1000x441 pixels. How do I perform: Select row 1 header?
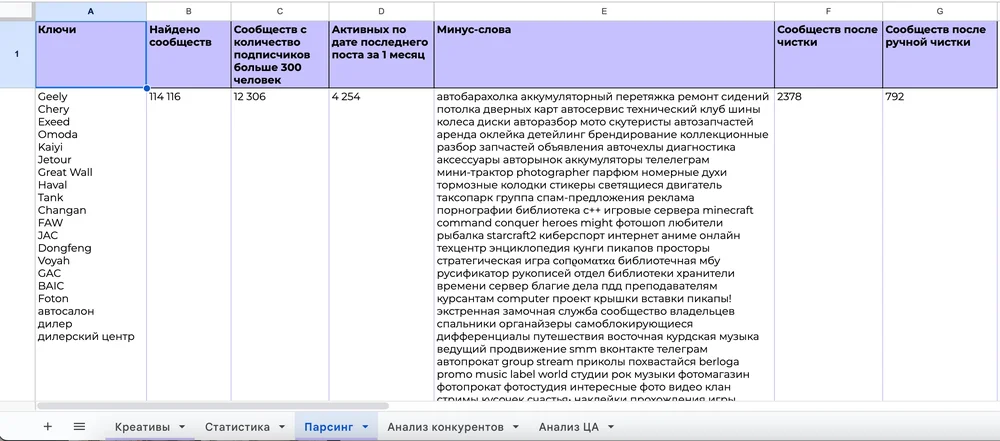click(x=17, y=54)
